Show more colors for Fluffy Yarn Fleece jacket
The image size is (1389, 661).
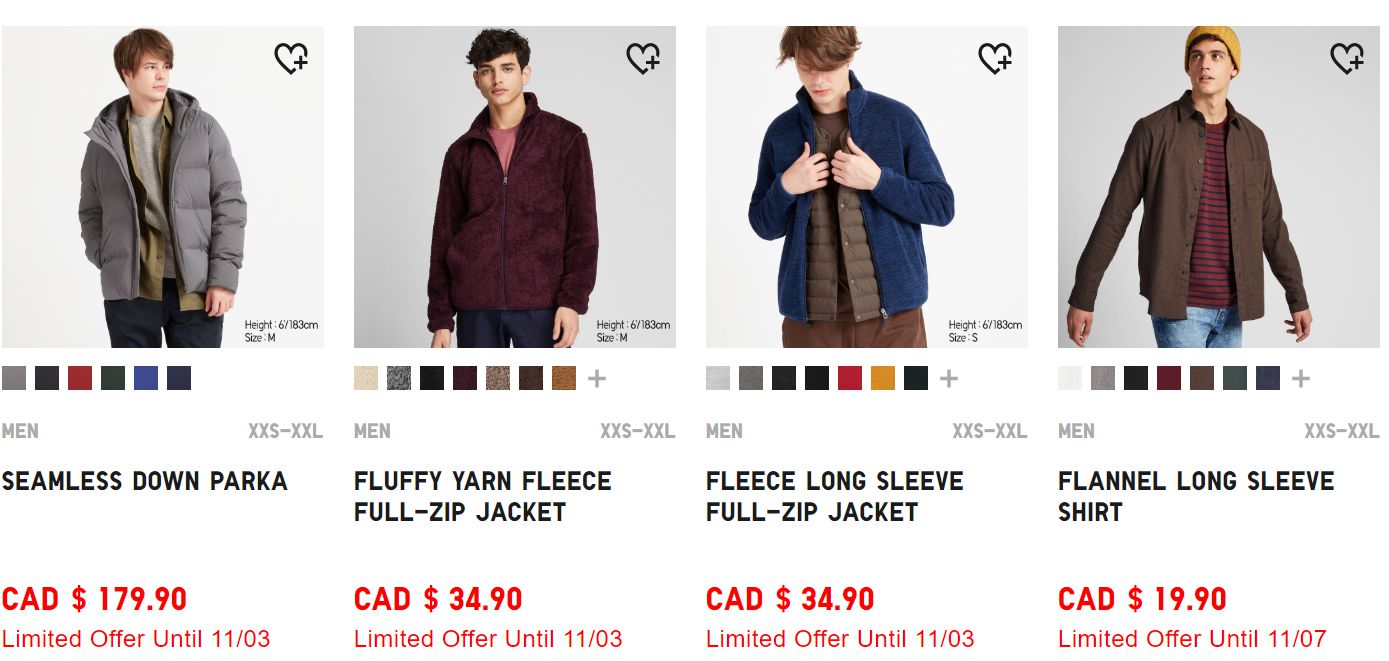pyautogui.click(x=597, y=378)
